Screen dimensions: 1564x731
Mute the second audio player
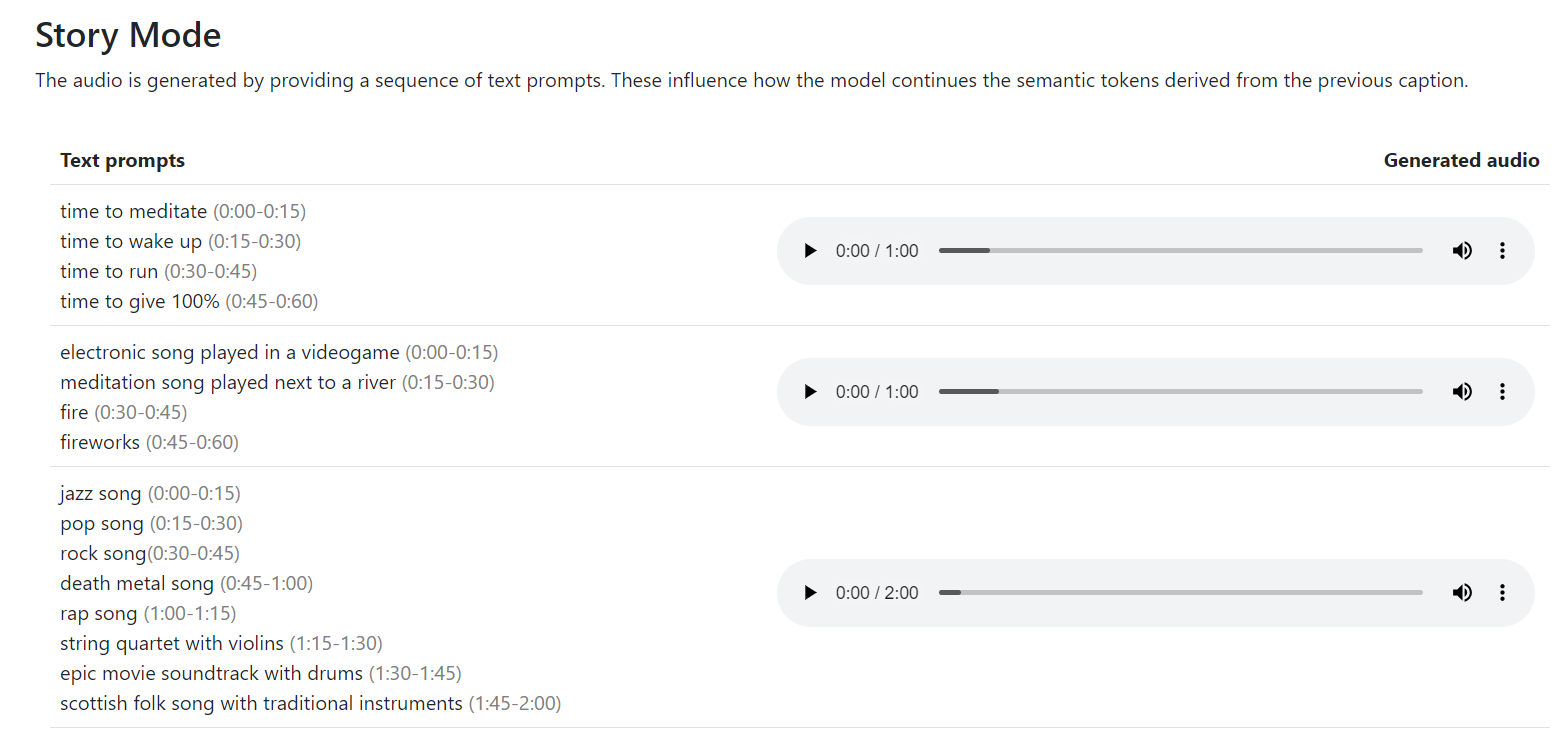[1462, 392]
